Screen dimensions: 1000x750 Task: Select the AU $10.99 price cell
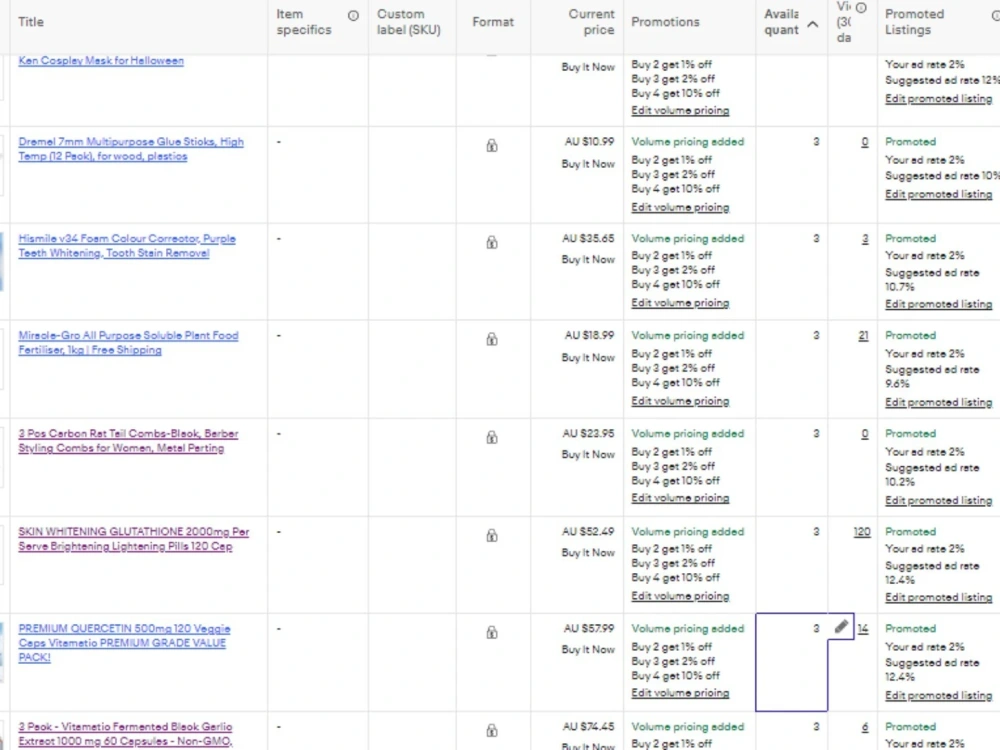click(x=589, y=142)
